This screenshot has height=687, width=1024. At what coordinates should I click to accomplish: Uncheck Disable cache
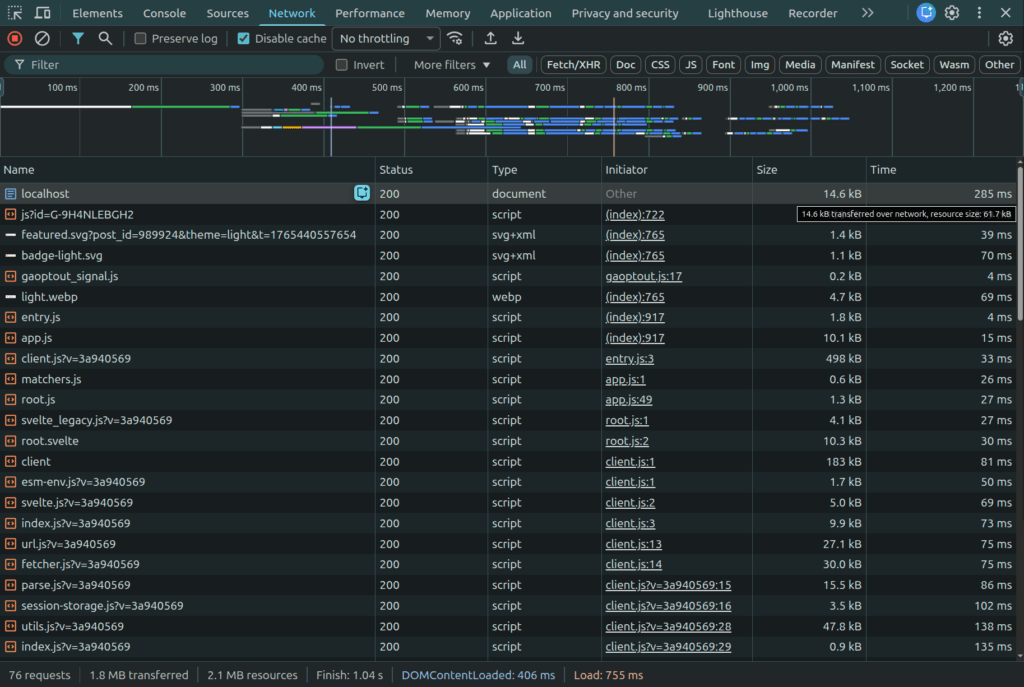pyautogui.click(x=242, y=38)
